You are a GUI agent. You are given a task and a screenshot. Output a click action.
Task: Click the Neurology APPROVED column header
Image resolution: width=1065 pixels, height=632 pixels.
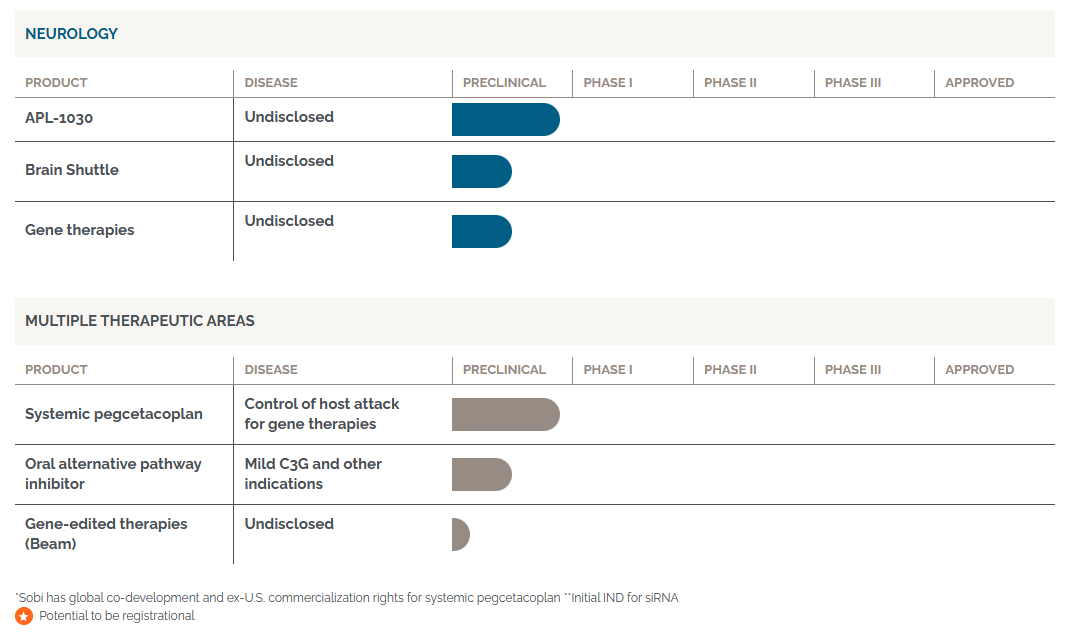(x=979, y=83)
